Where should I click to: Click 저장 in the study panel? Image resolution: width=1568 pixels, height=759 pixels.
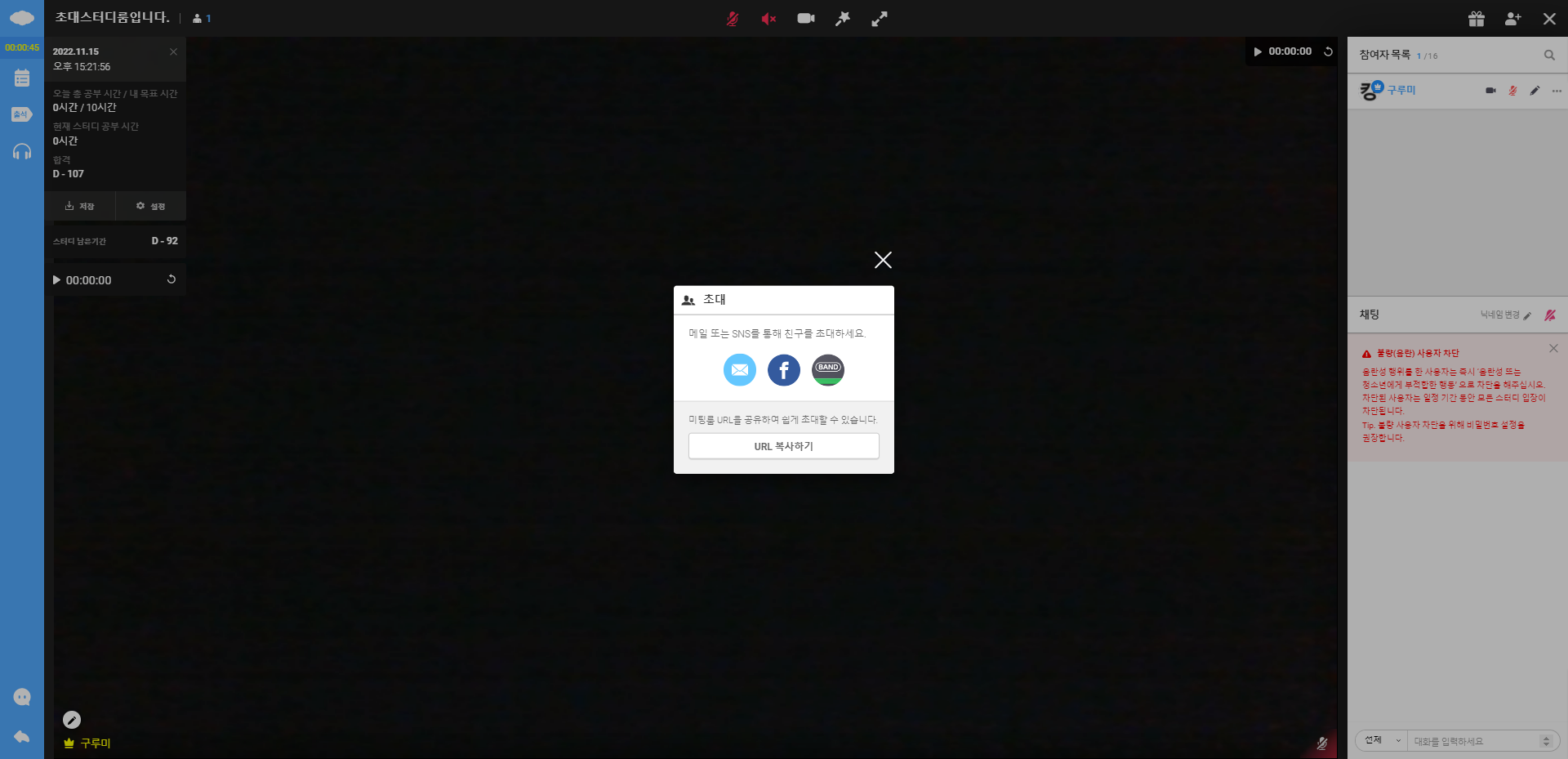[x=80, y=207]
